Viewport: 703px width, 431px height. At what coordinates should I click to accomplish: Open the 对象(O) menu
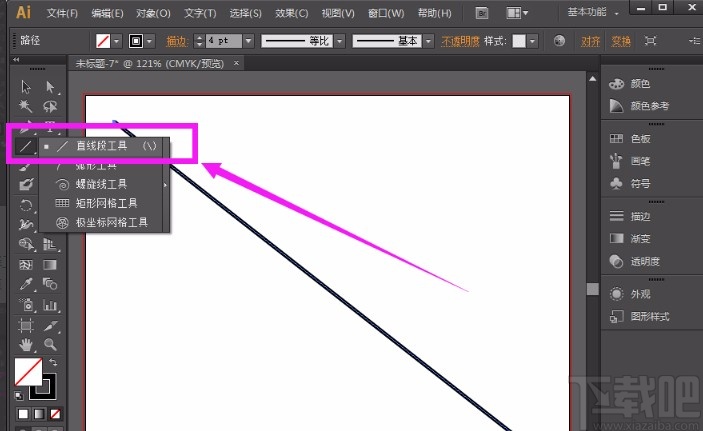tap(153, 13)
